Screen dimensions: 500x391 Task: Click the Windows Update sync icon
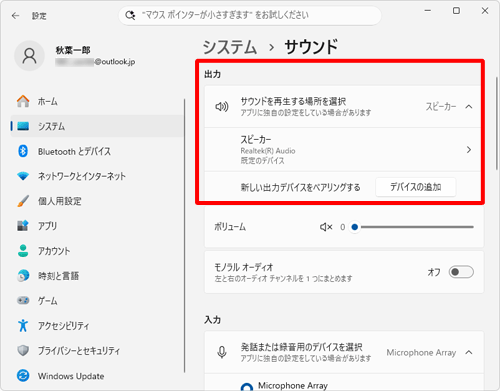23,376
